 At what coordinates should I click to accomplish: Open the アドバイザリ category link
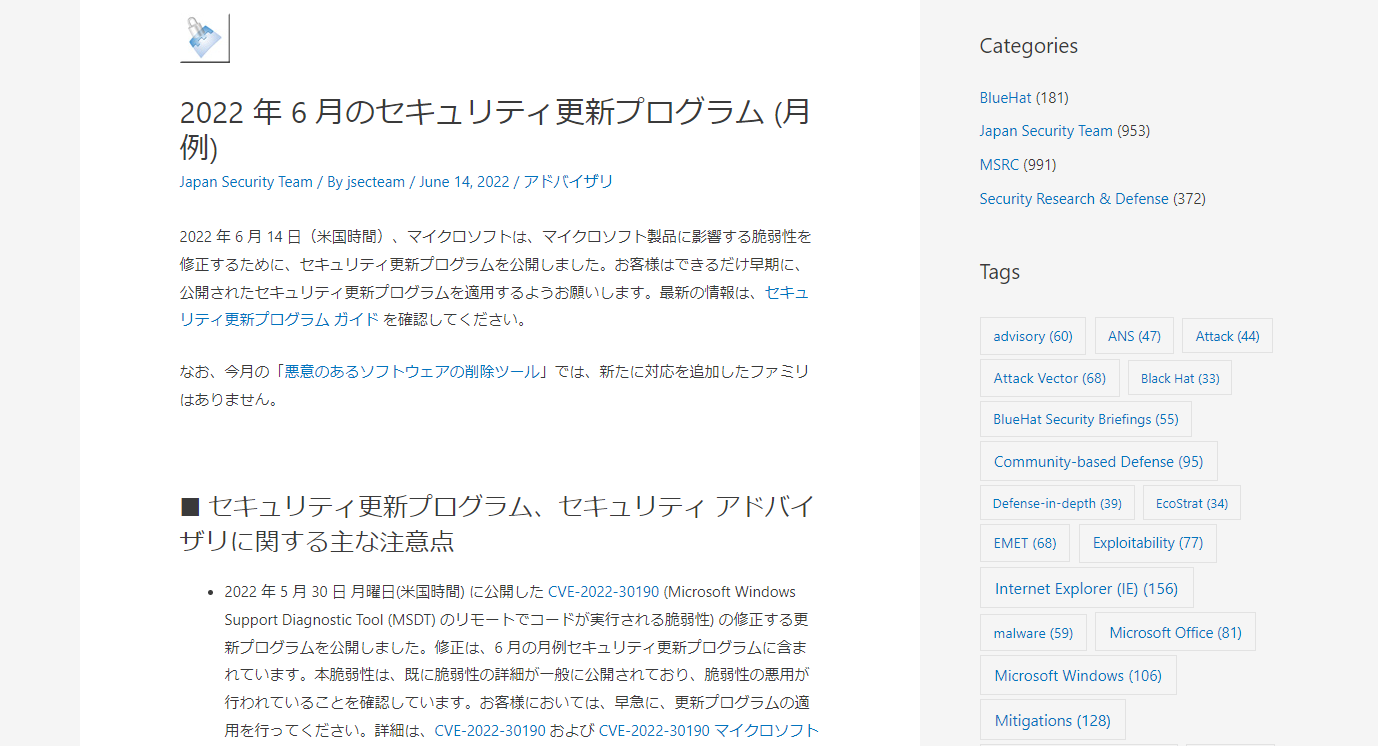568,182
